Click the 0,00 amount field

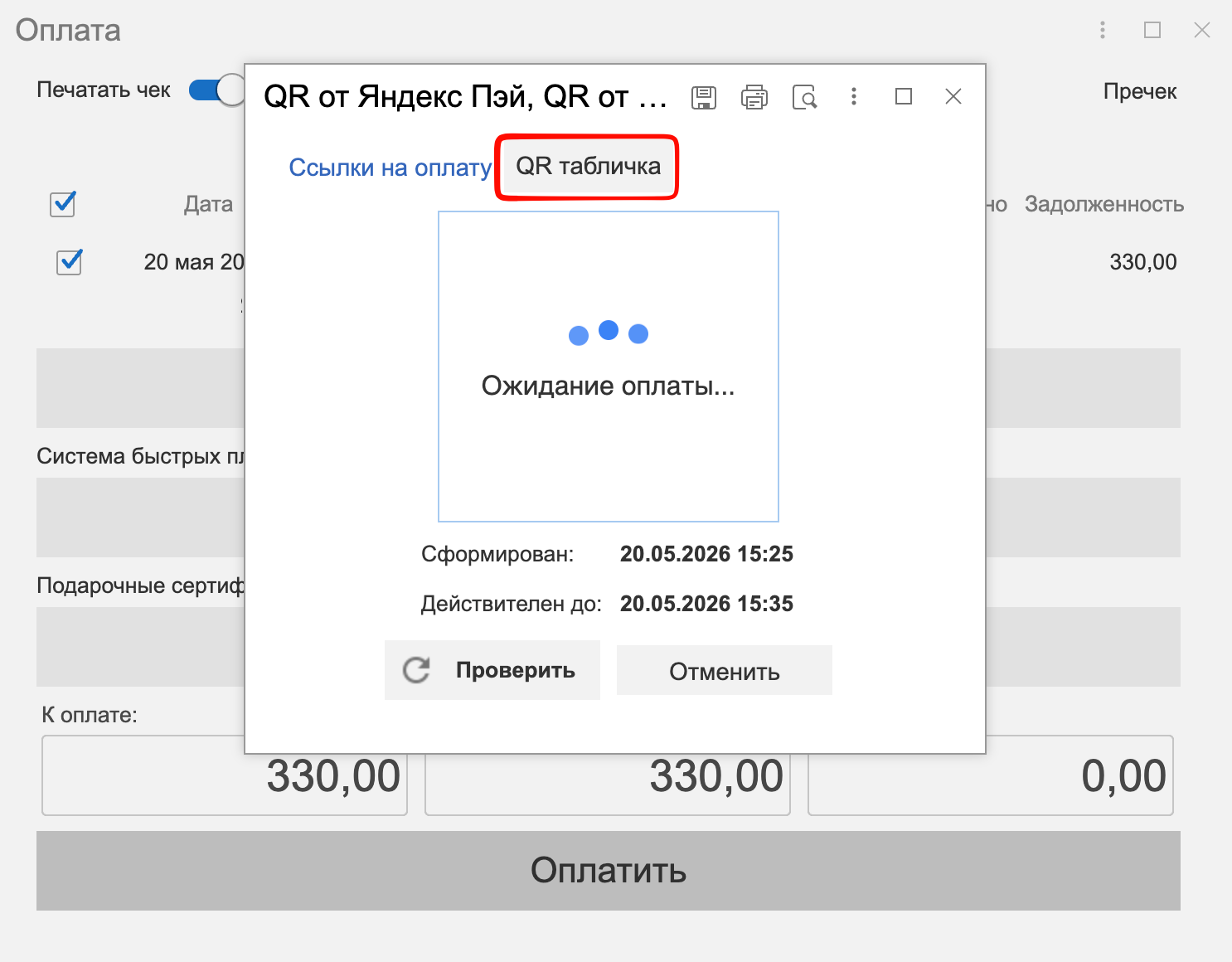(991, 775)
